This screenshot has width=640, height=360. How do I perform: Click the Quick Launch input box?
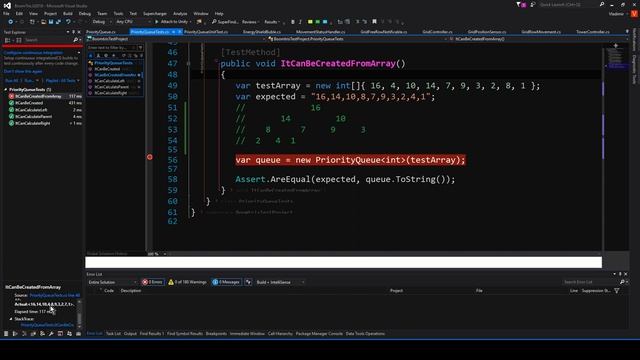click(568, 4)
